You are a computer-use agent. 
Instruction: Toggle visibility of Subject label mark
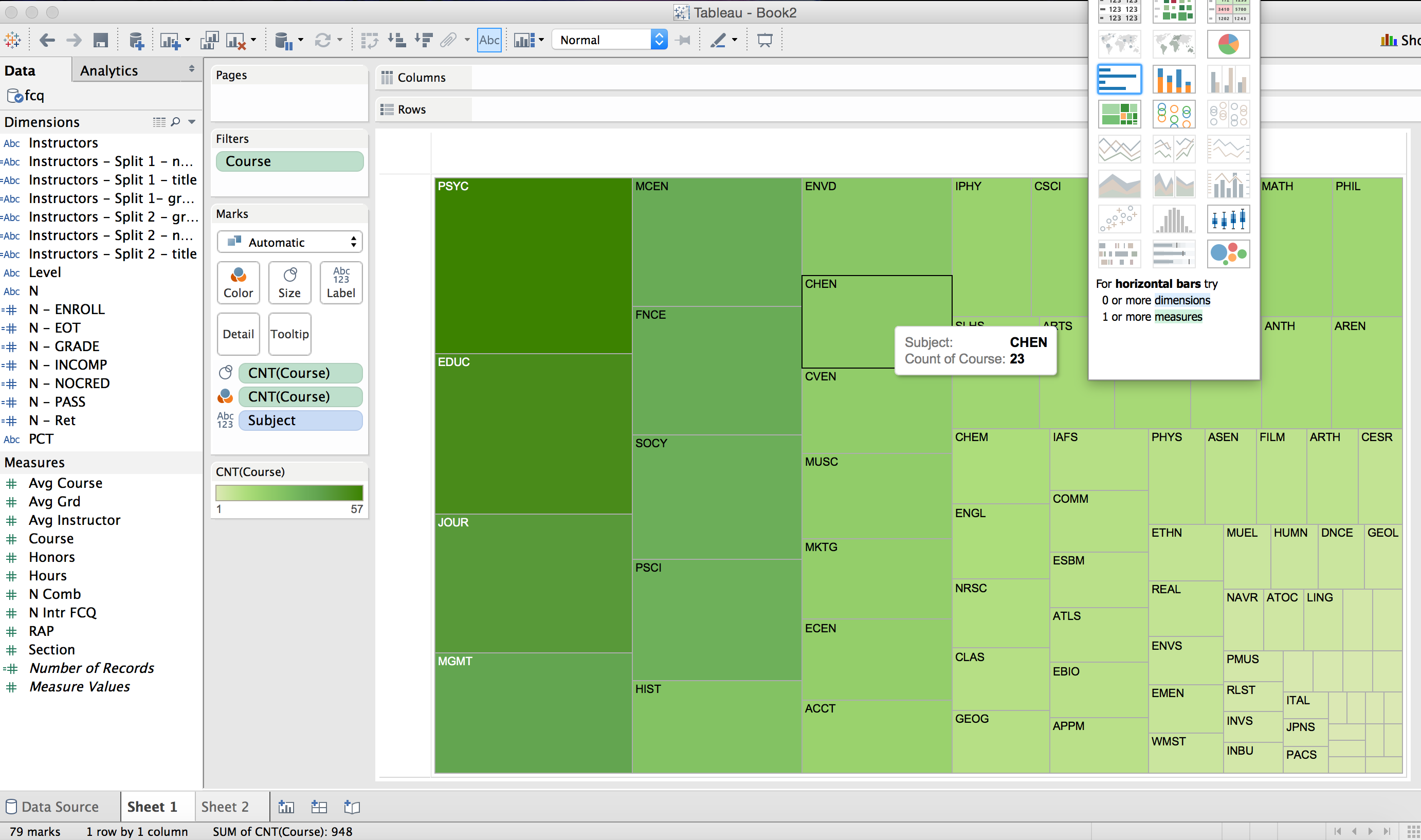[225, 420]
